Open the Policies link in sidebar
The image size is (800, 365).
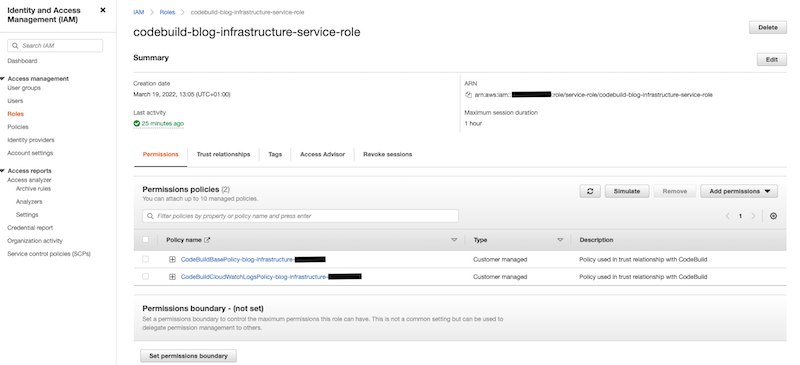(x=18, y=127)
